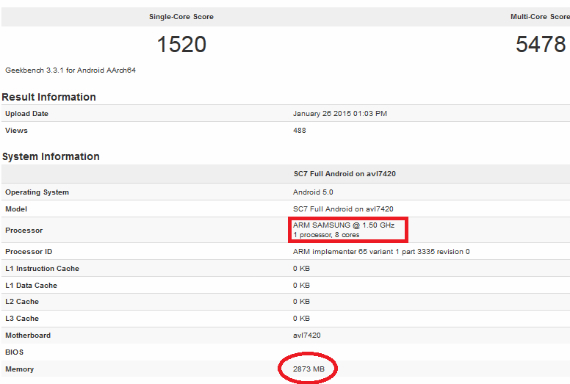This screenshot has height=384, width=570.
Task: Click the Motherboard label
Action: click(x=28, y=336)
